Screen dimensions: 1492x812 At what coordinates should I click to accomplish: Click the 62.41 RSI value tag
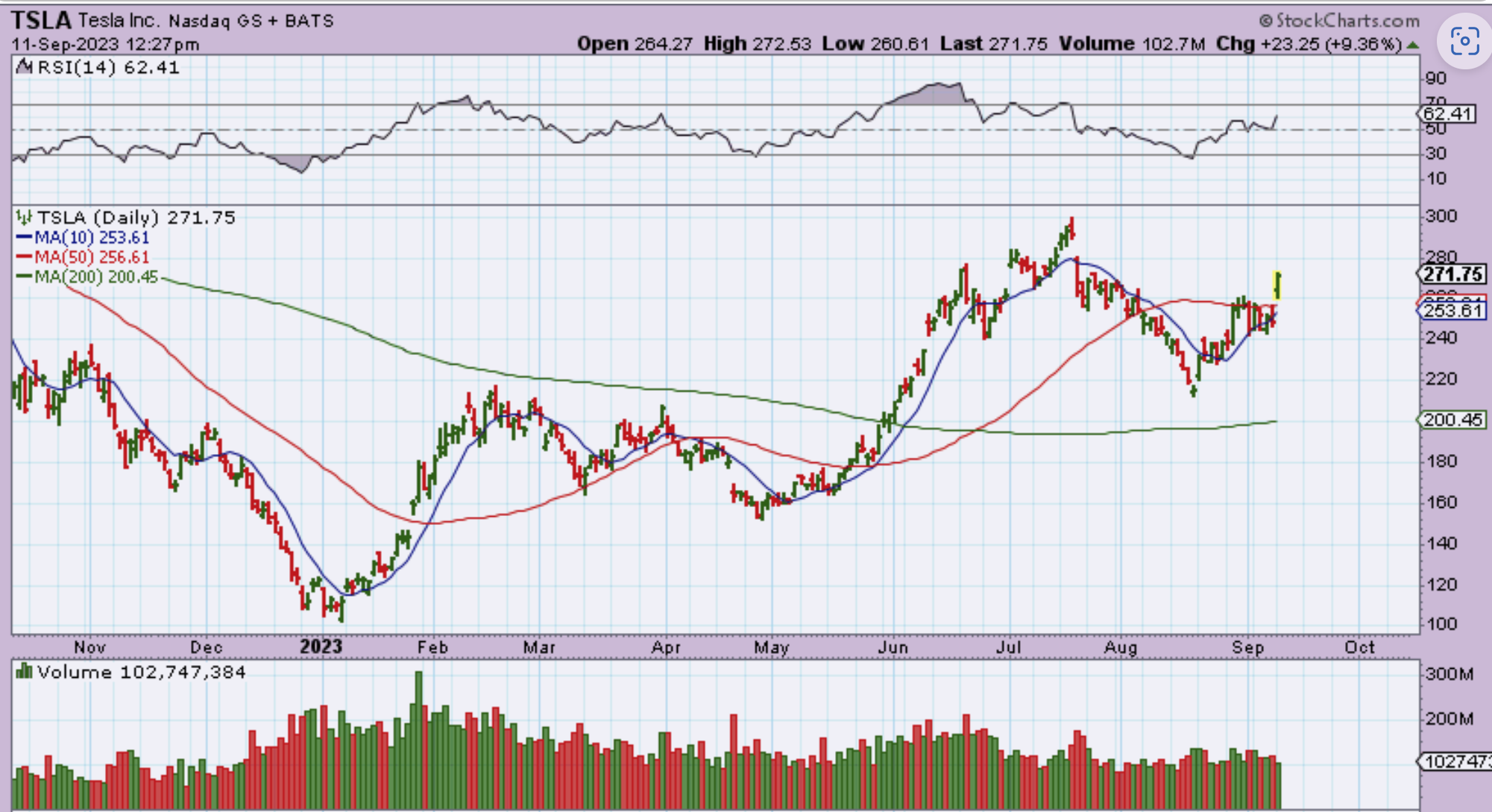click(x=1447, y=114)
